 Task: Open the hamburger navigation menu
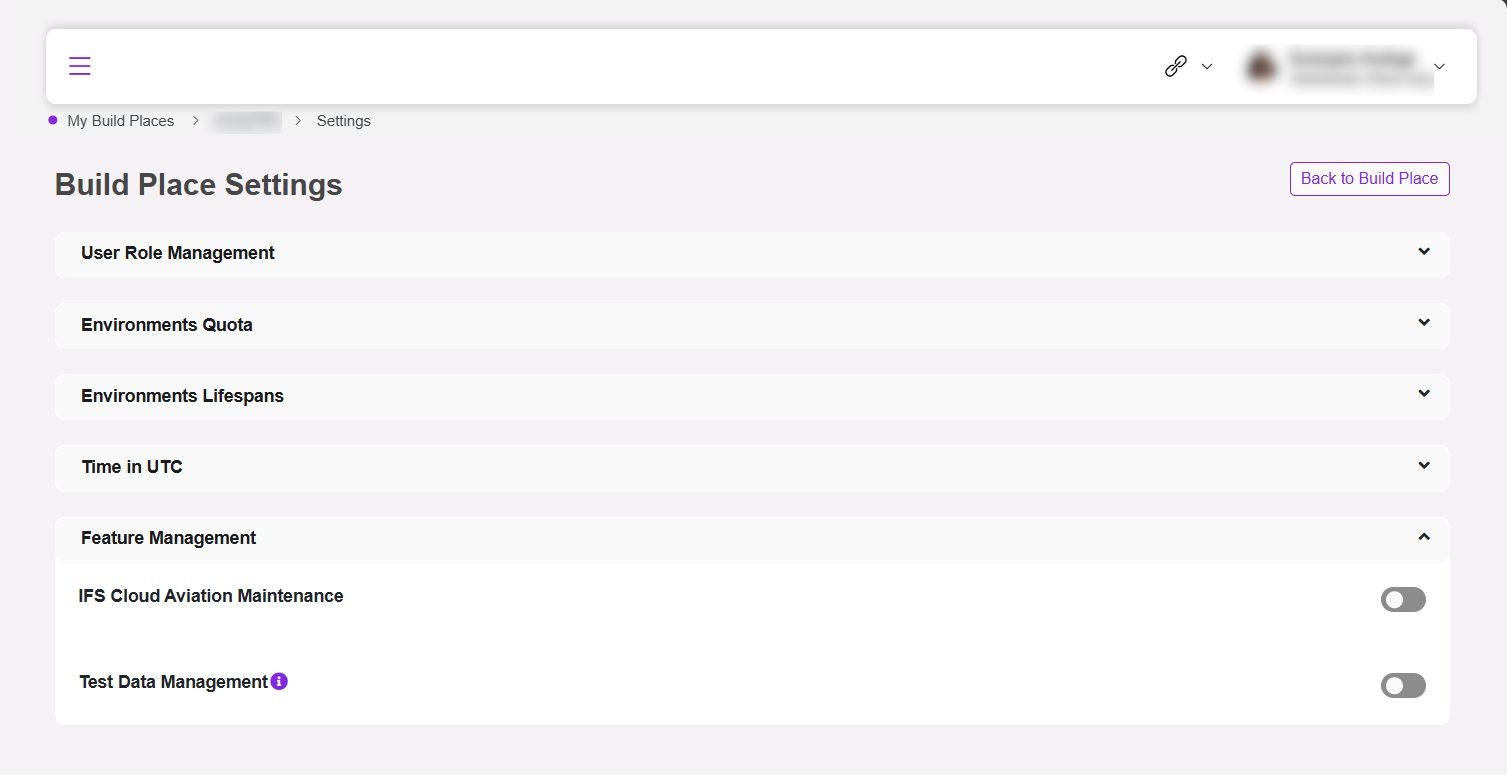pos(80,66)
